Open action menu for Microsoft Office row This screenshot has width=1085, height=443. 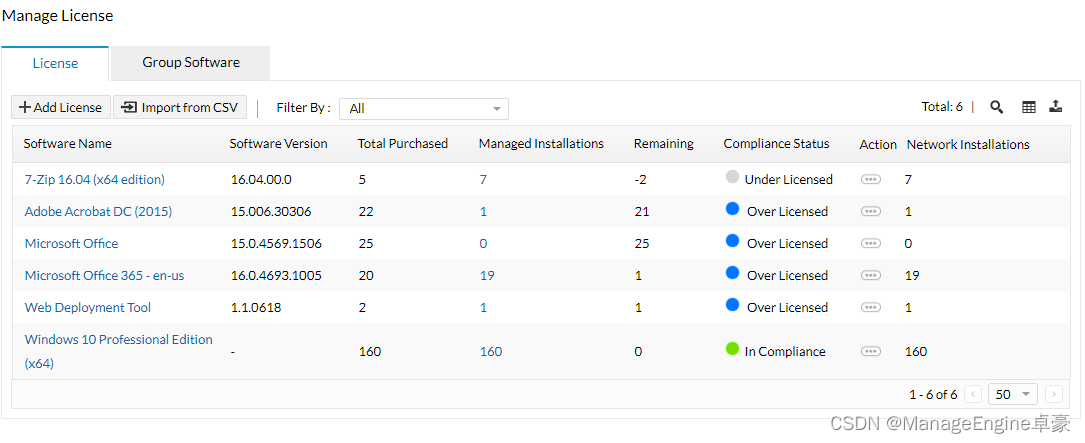coord(870,243)
